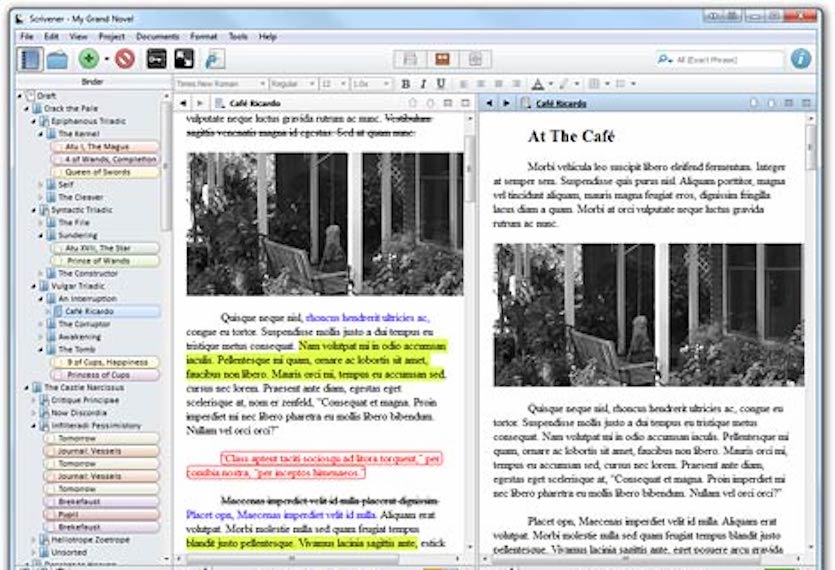The image size is (835, 570).
Task: Click the red Trash toolbar icon
Action: (x=125, y=59)
